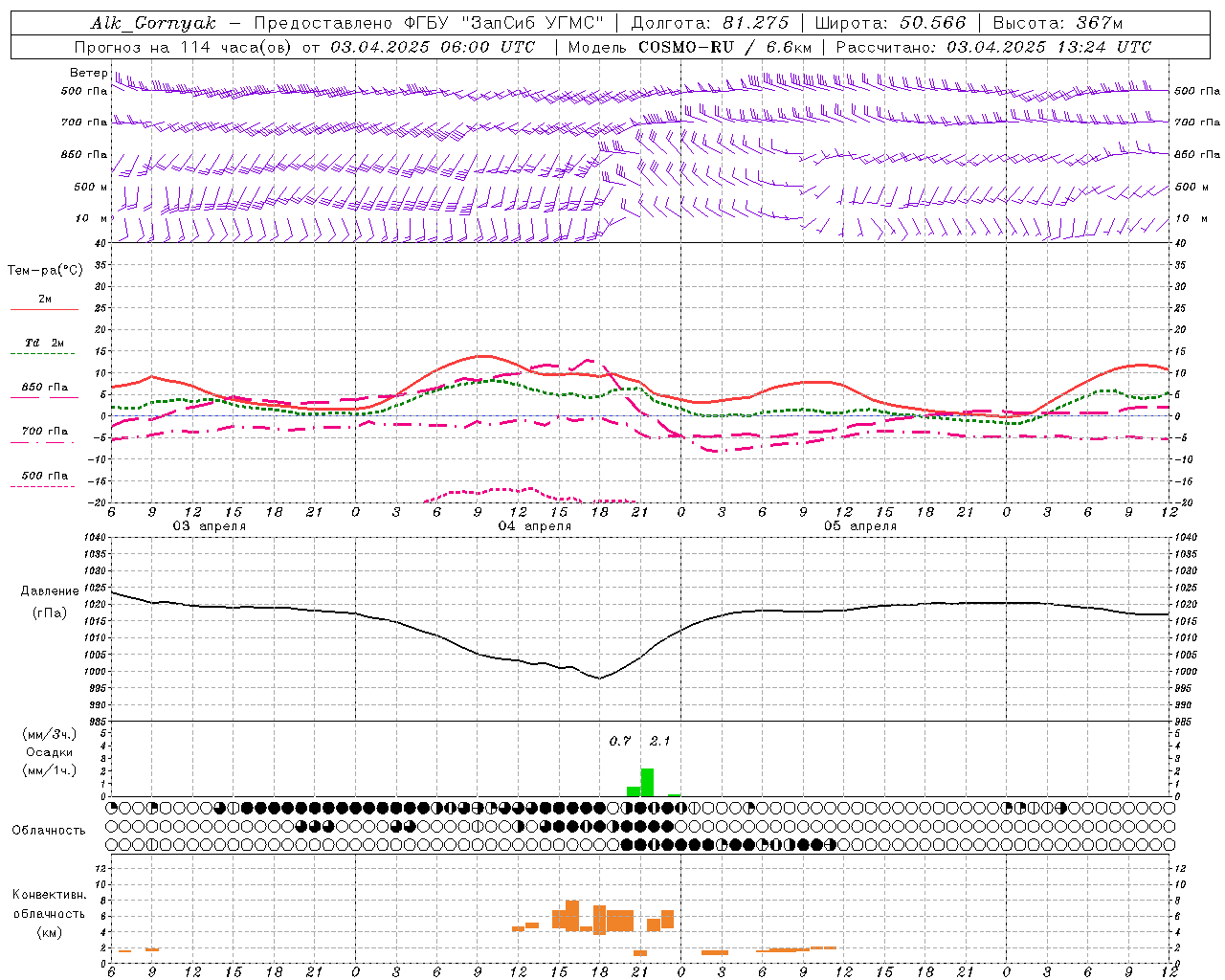Click the (мм/1ч.) precipitation unit label
The image size is (1225, 980).
pos(49,770)
